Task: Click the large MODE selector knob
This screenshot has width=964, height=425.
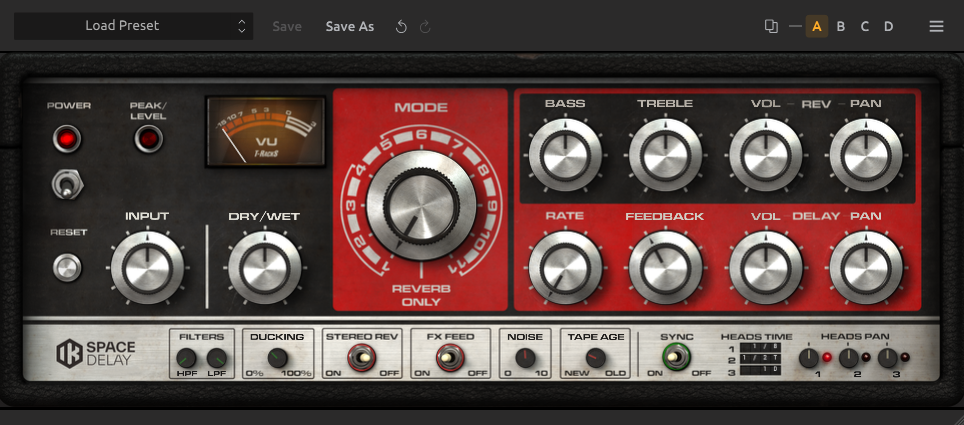Action: click(421, 205)
